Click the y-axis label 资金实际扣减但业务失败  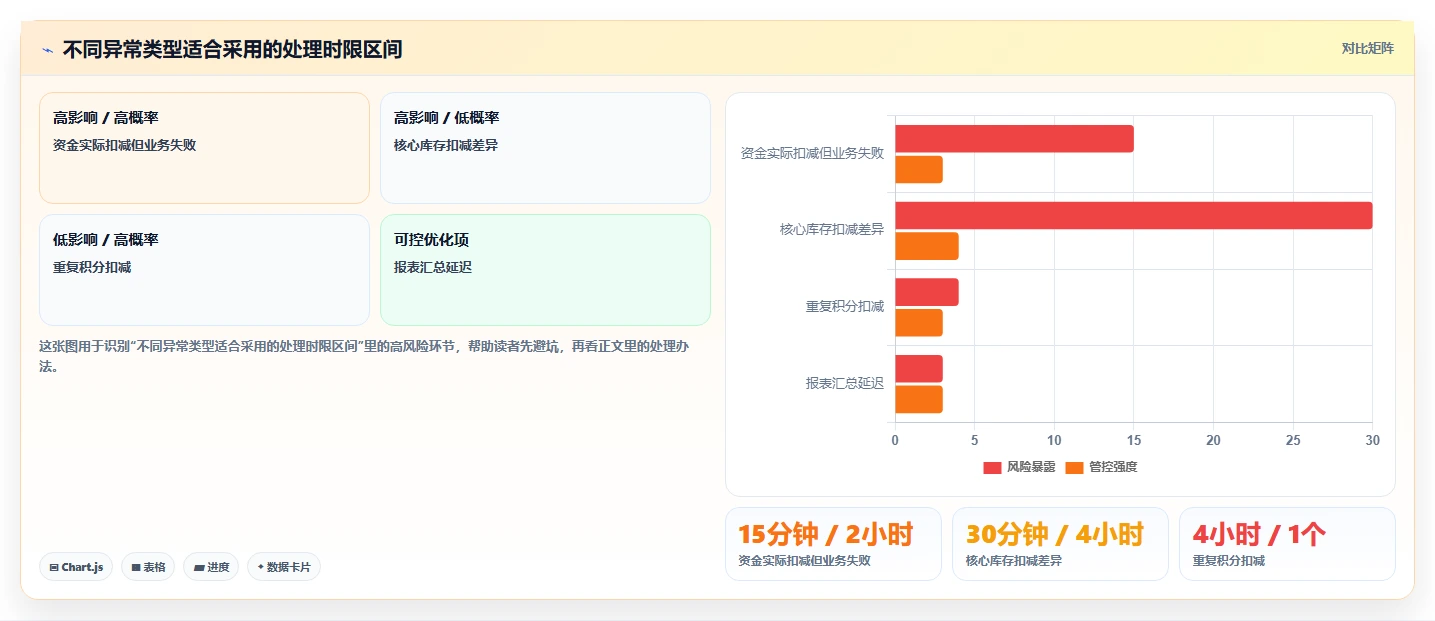(812, 154)
